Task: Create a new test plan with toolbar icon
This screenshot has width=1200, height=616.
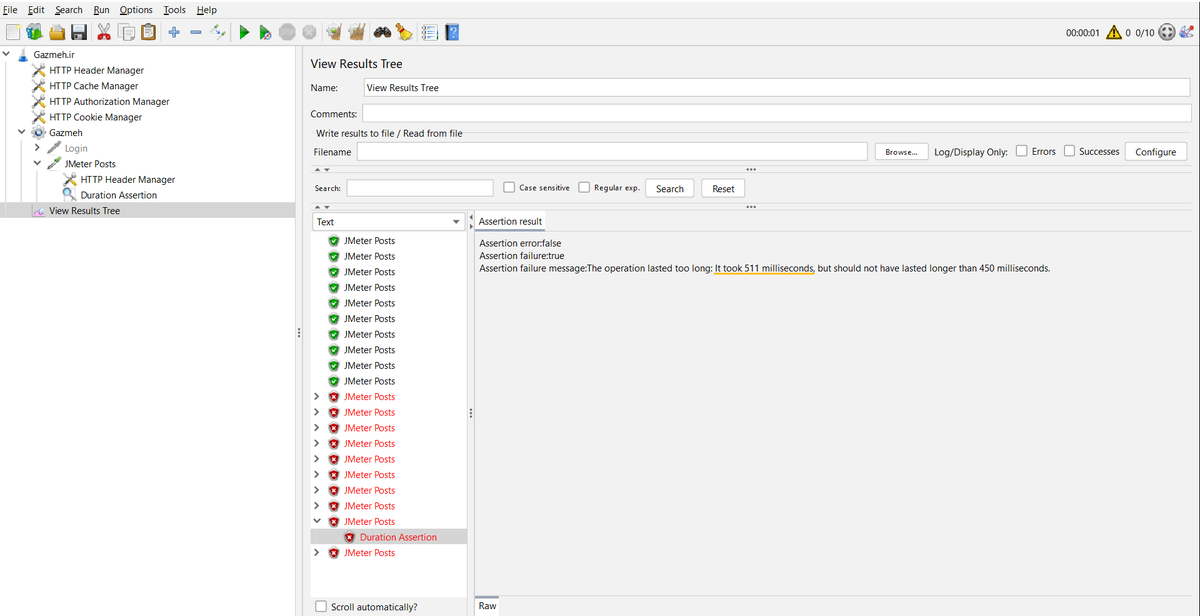Action: pyautogui.click(x=13, y=32)
